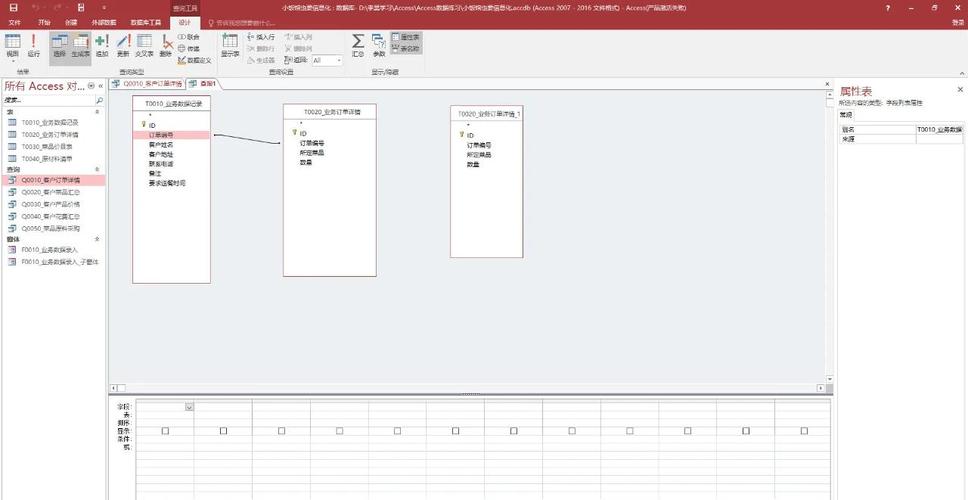Select the Union (联合) query option

189,37
